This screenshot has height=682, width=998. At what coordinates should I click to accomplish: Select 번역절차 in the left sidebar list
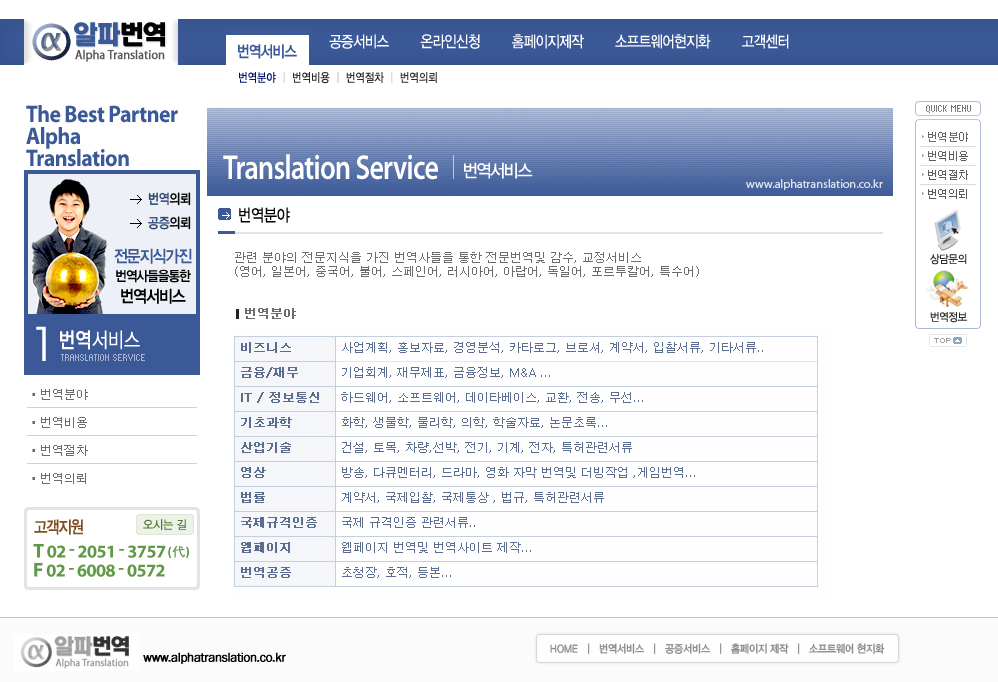[64, 450]
